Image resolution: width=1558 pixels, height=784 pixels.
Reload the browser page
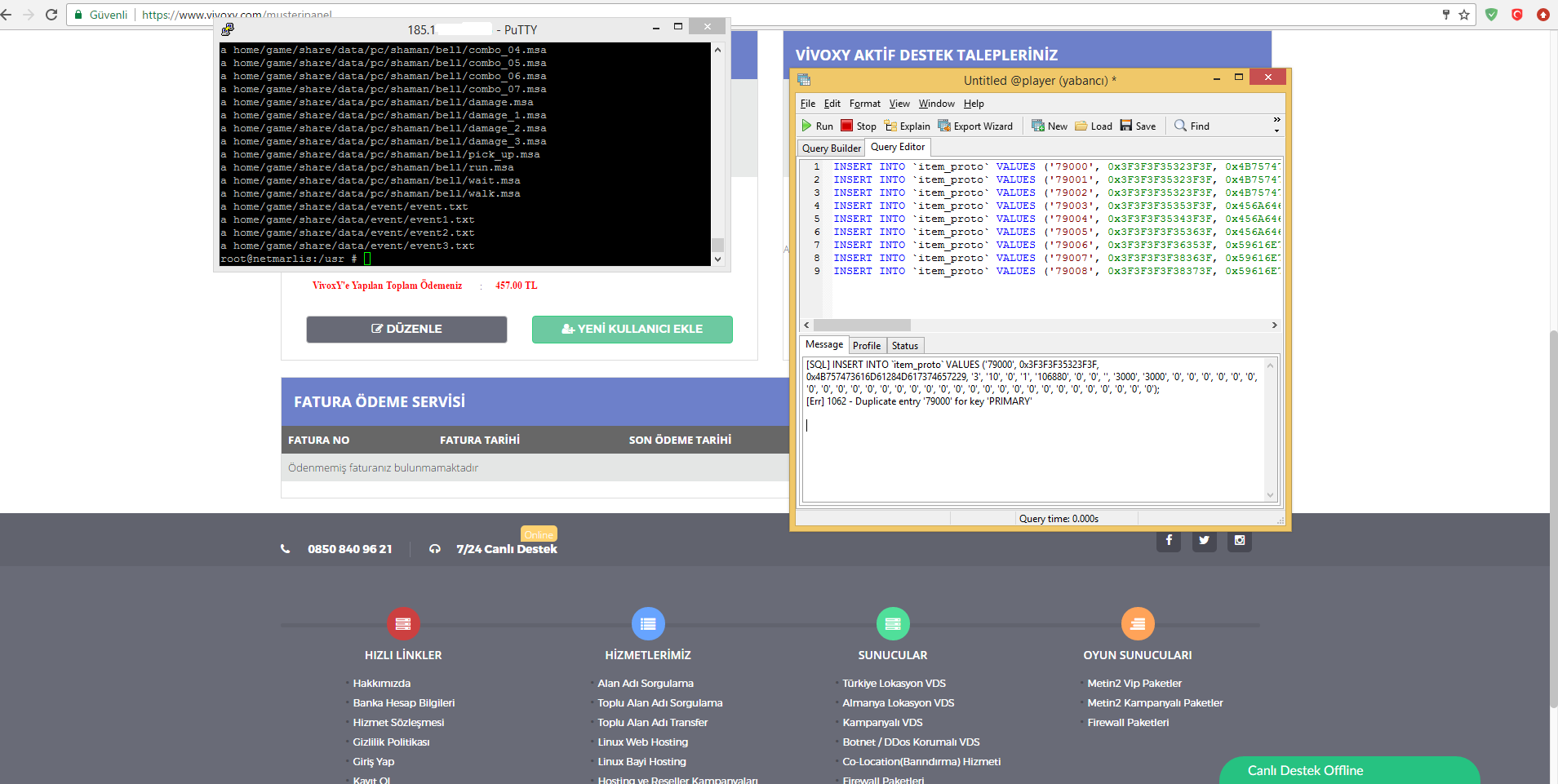[51, 15]
